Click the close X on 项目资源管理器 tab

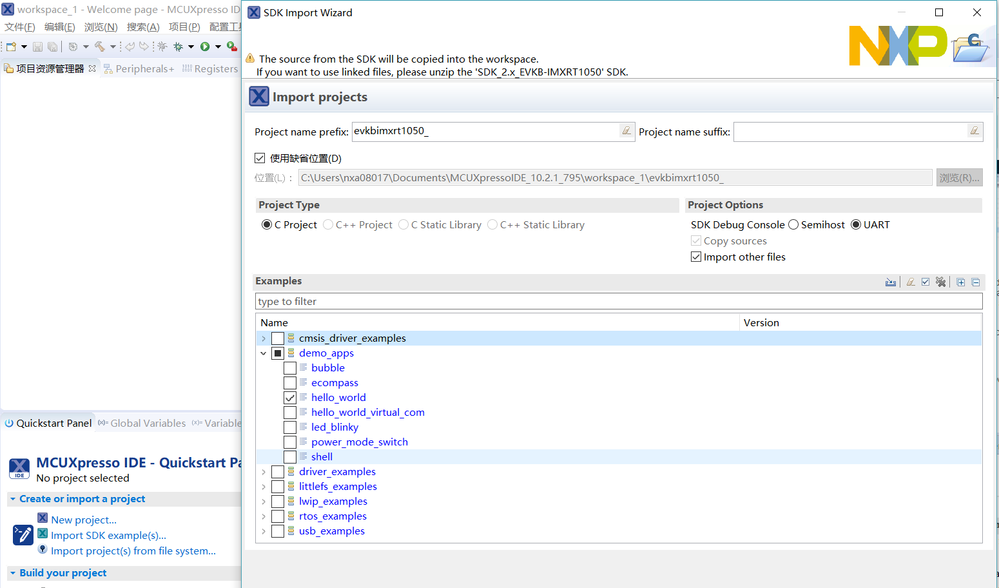click(x=92, y=68)
